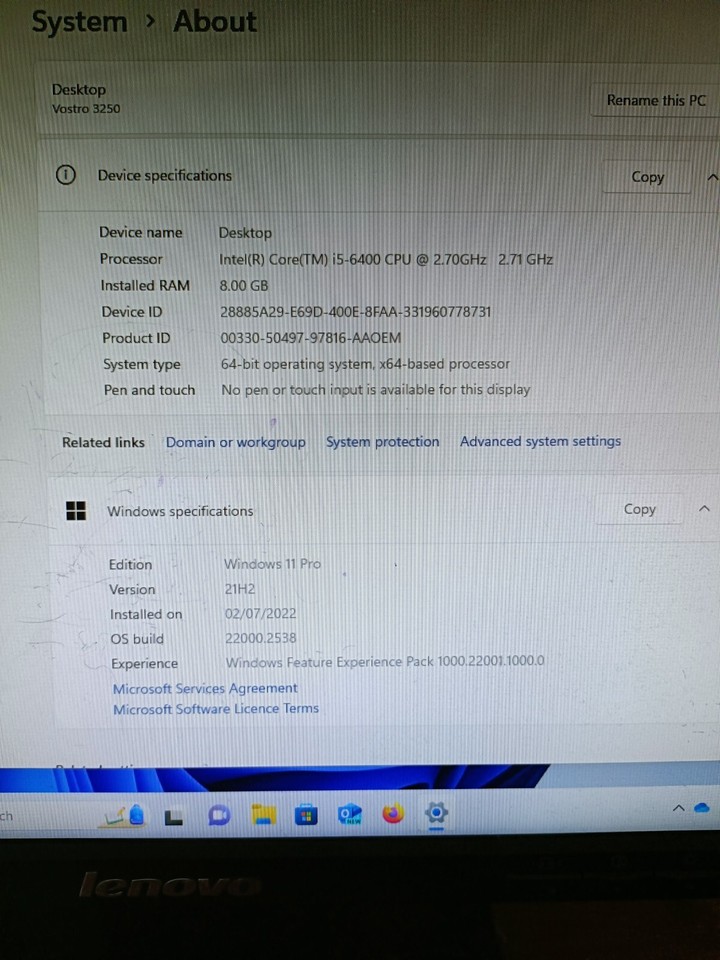This screenshot has height=960, width=720.
Task: Open Domain or workgroup link
Action: coord(236,442)
